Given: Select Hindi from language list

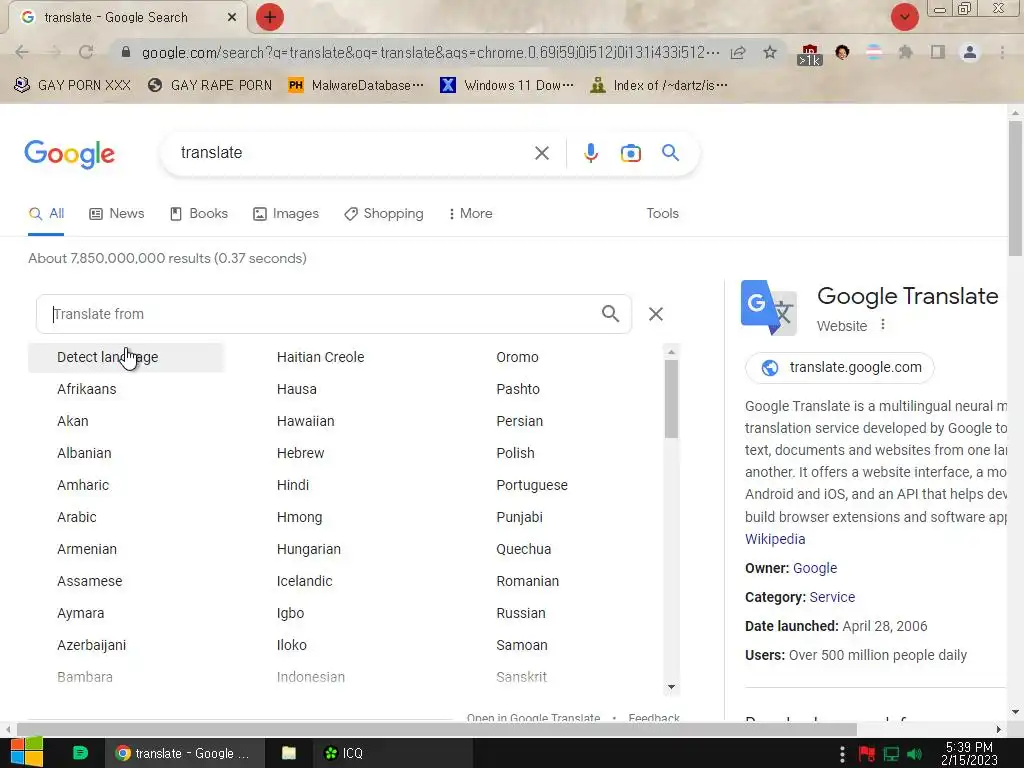Looking at the screenshot, I should pyautogui.click(x=293, y=485).
